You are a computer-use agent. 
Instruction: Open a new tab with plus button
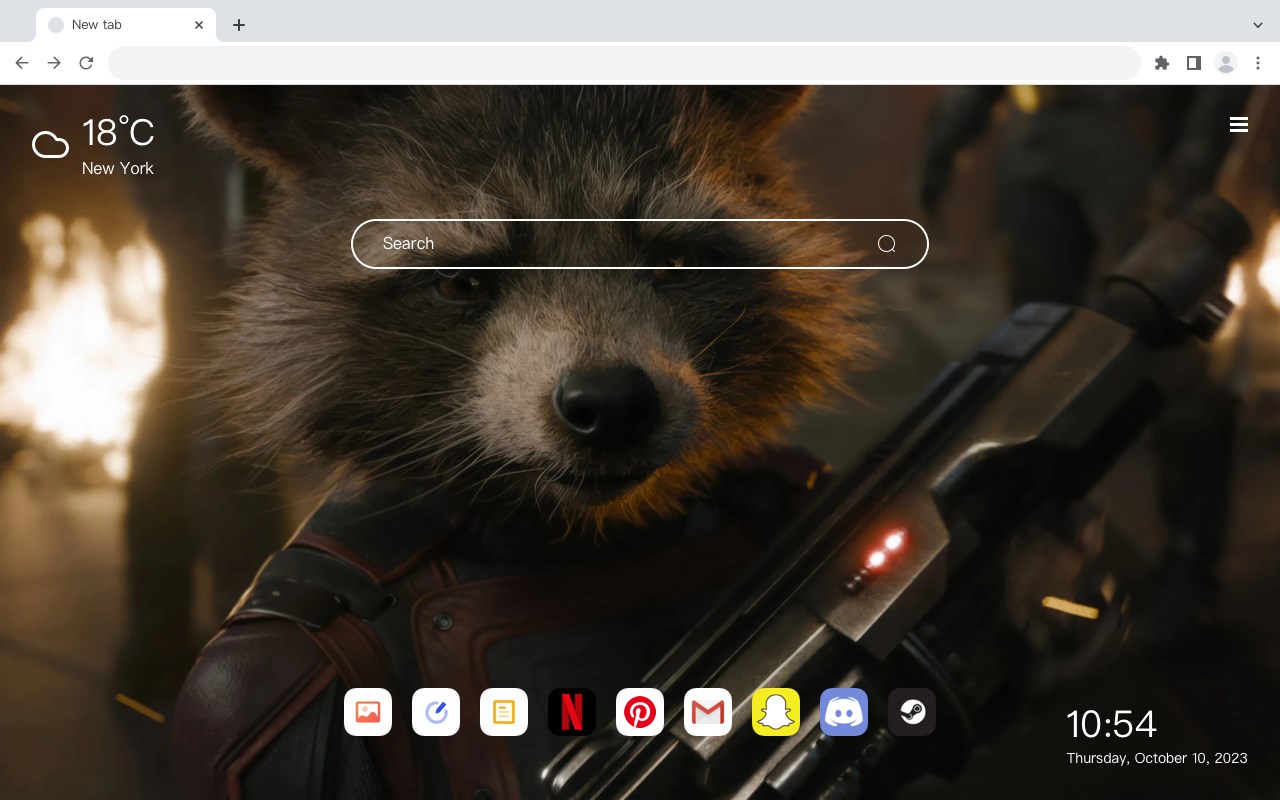coord(238,25)
